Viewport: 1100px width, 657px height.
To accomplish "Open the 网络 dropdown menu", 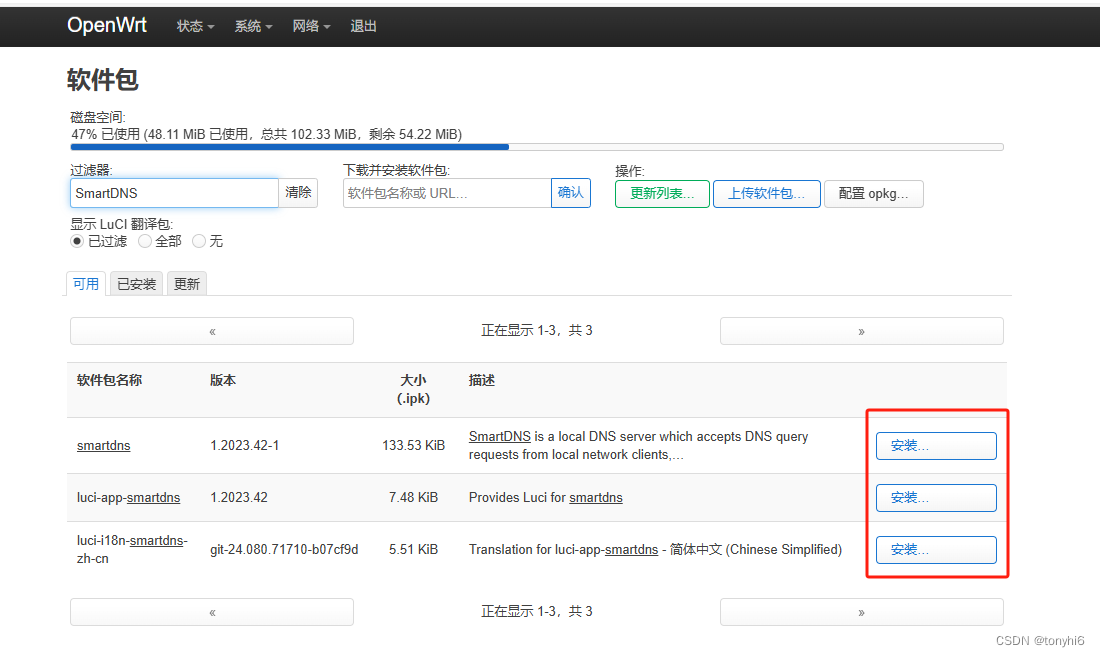I will pos(311,26).
